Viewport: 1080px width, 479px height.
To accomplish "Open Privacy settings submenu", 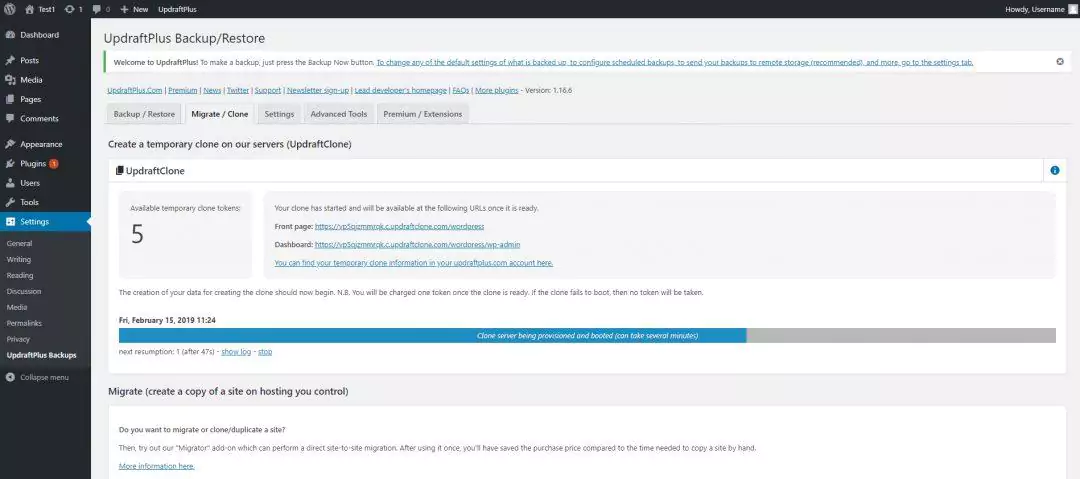I will pos(18,339).
